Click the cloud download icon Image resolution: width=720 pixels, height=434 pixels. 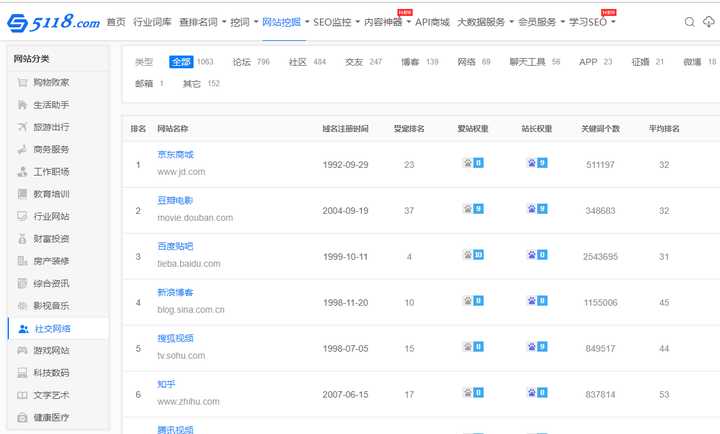coord(710,22)
